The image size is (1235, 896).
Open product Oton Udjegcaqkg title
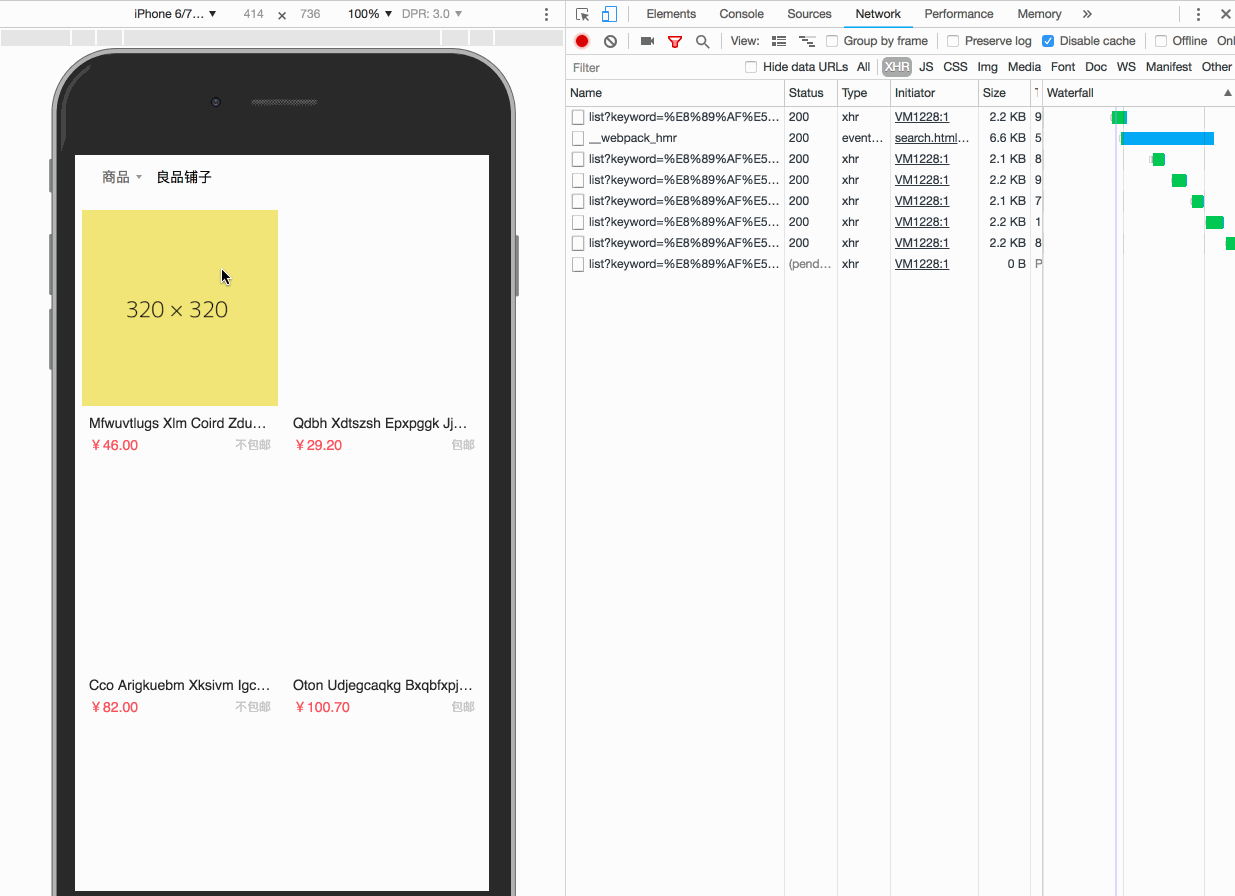383,685
